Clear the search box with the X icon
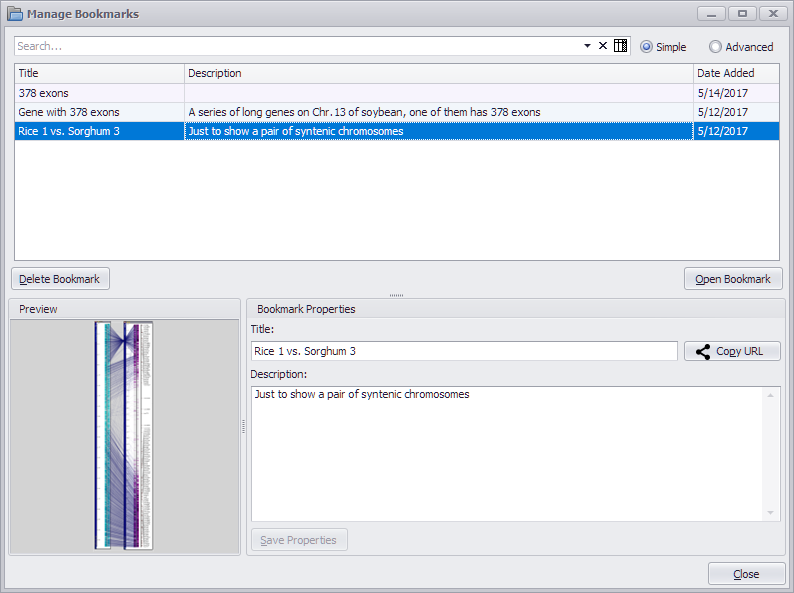 point(603,46)
